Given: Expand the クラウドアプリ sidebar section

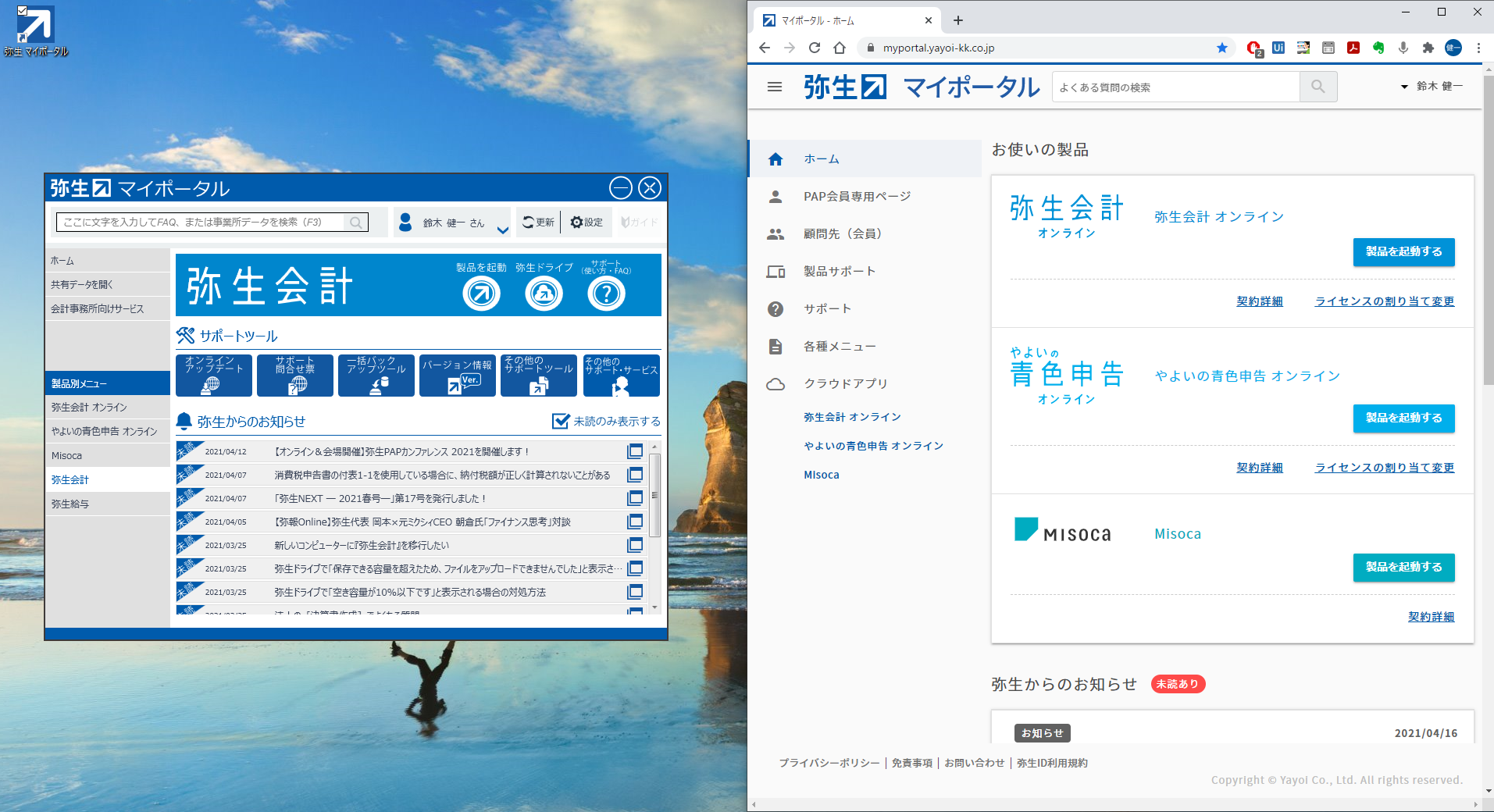Looking at the screenshot, I should pyautogui.click(x=846, y=383).
